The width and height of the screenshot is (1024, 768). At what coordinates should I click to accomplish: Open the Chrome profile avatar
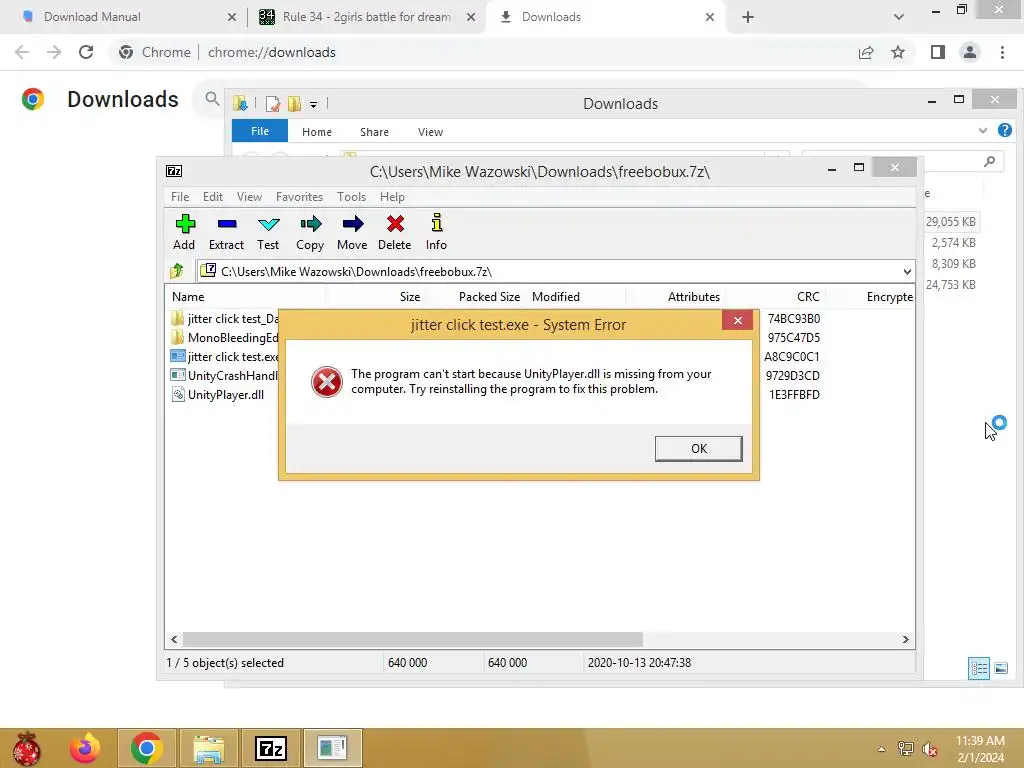(970, 52)
